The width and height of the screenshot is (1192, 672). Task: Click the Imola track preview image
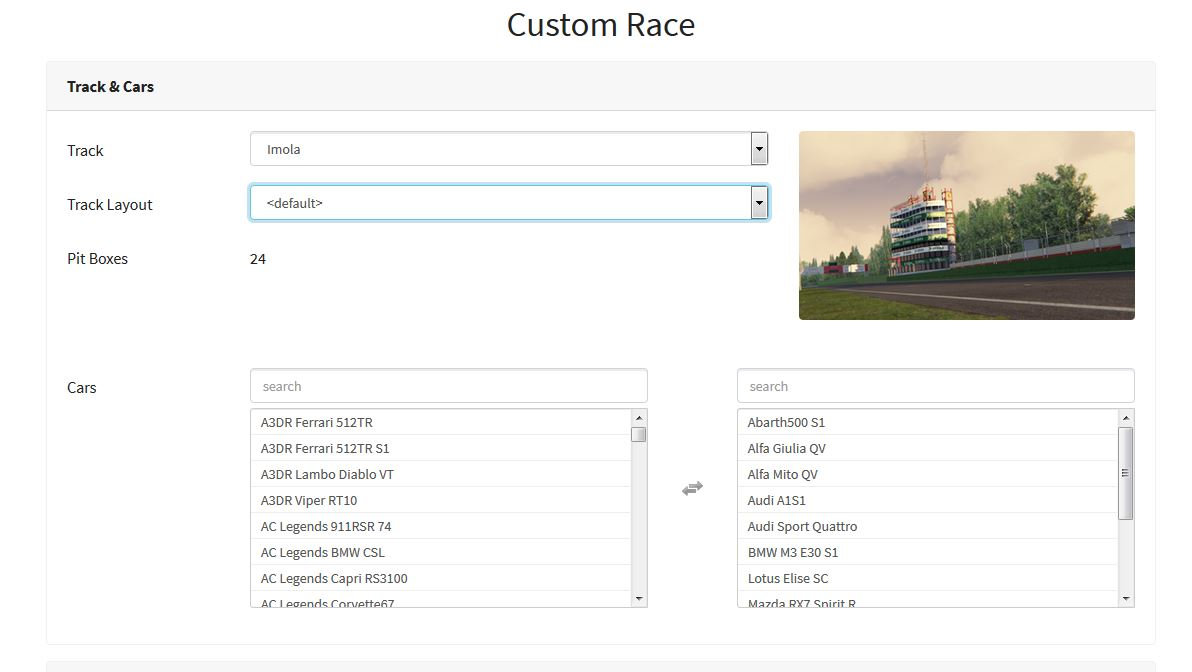[966, 225]
